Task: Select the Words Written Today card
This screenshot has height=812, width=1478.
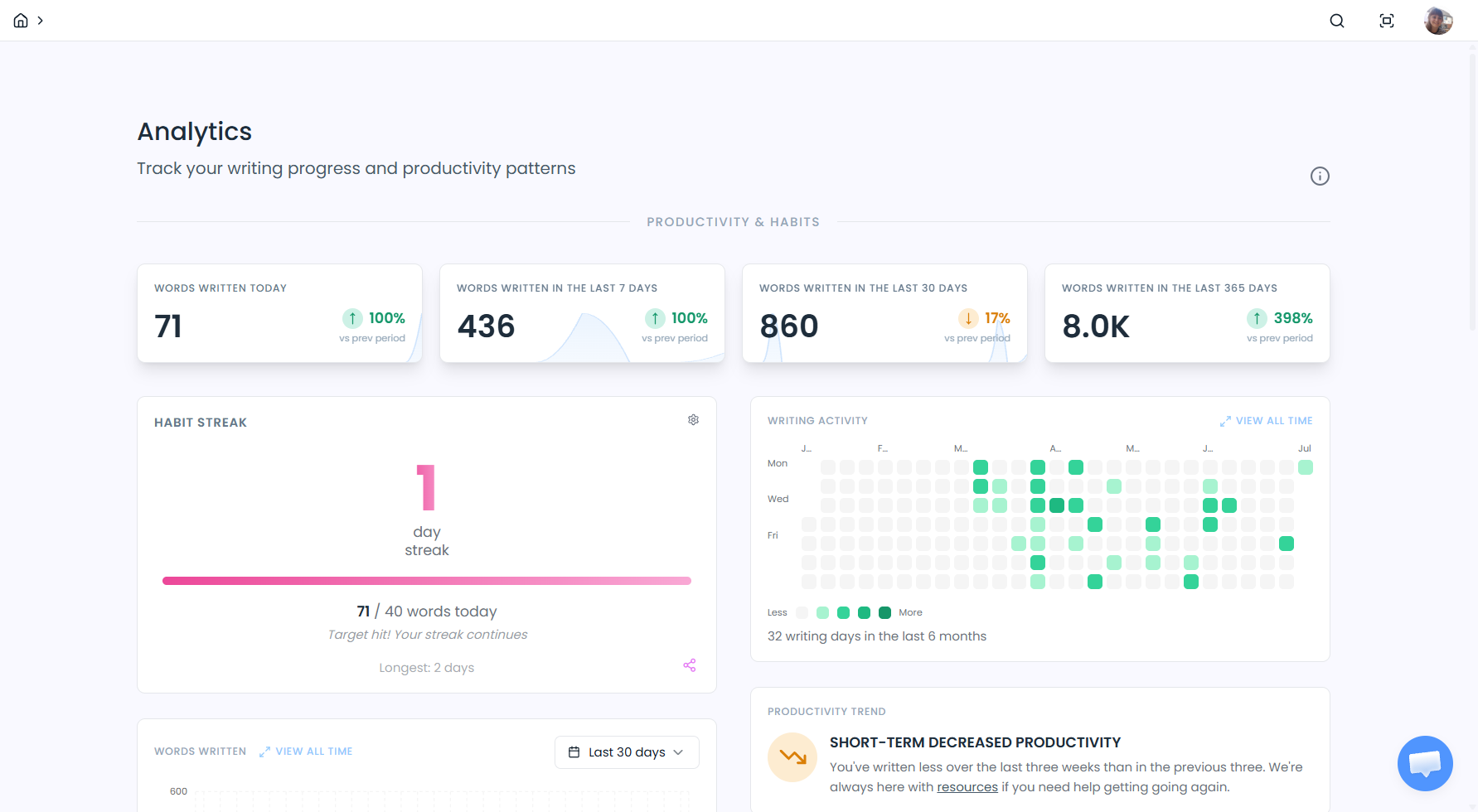Action: [x=279, y=313]
